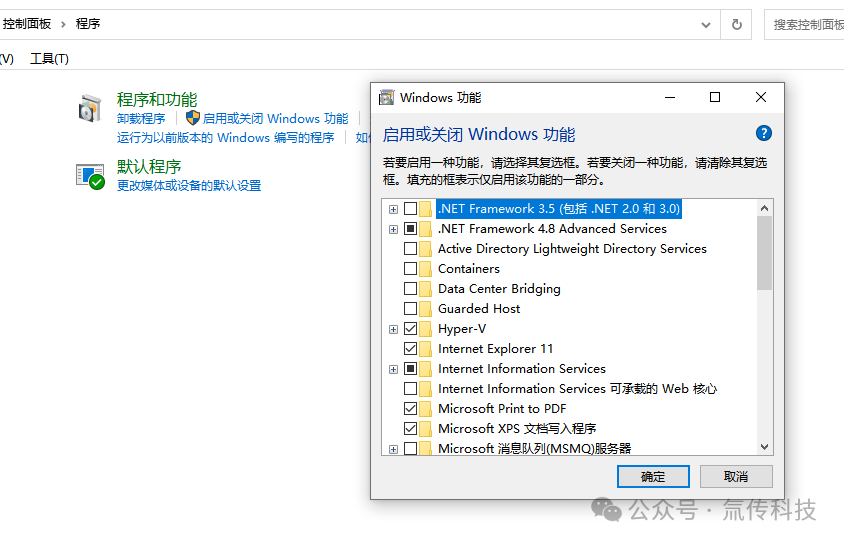Enable the Containers checkbox
844x544 pixels.
coord(410,269)
